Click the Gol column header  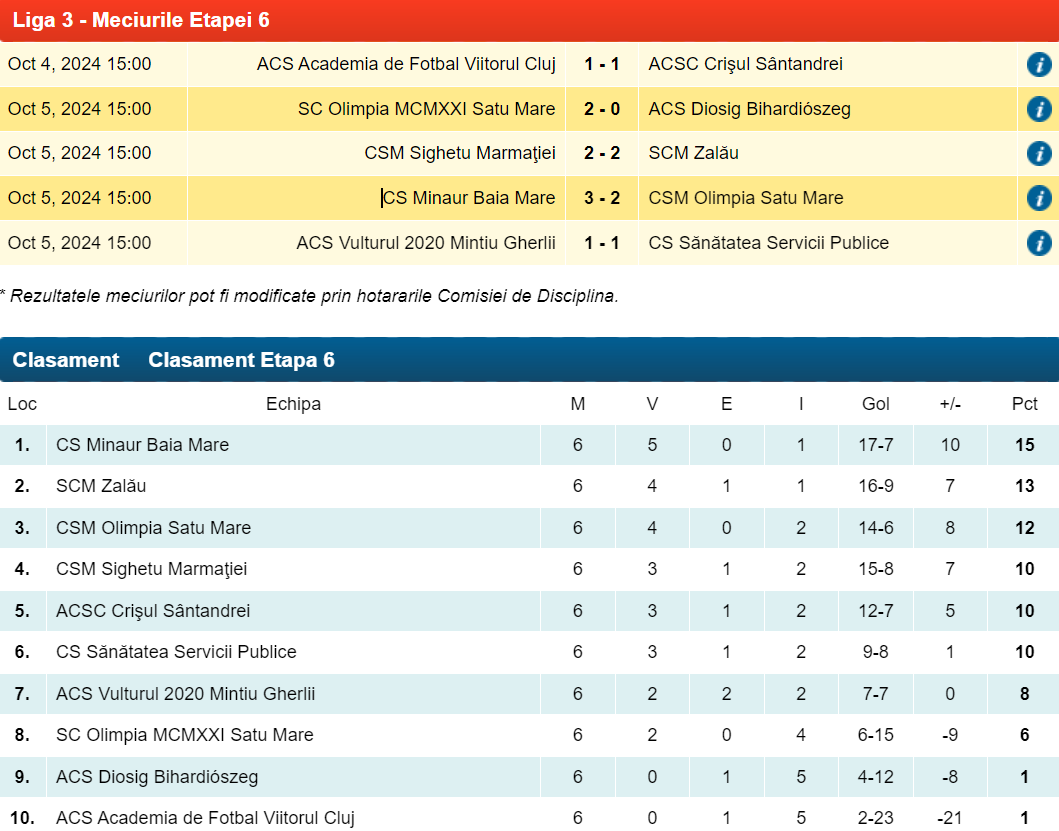point(875,404)
